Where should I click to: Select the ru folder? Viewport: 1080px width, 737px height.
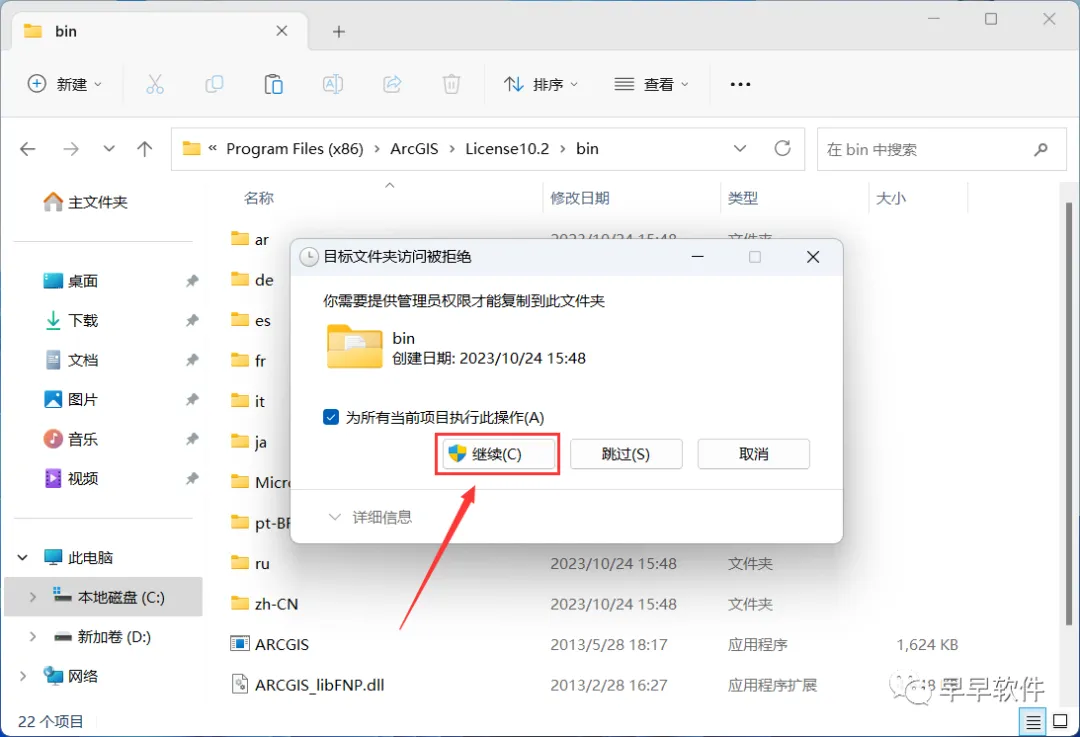(251, 563)
